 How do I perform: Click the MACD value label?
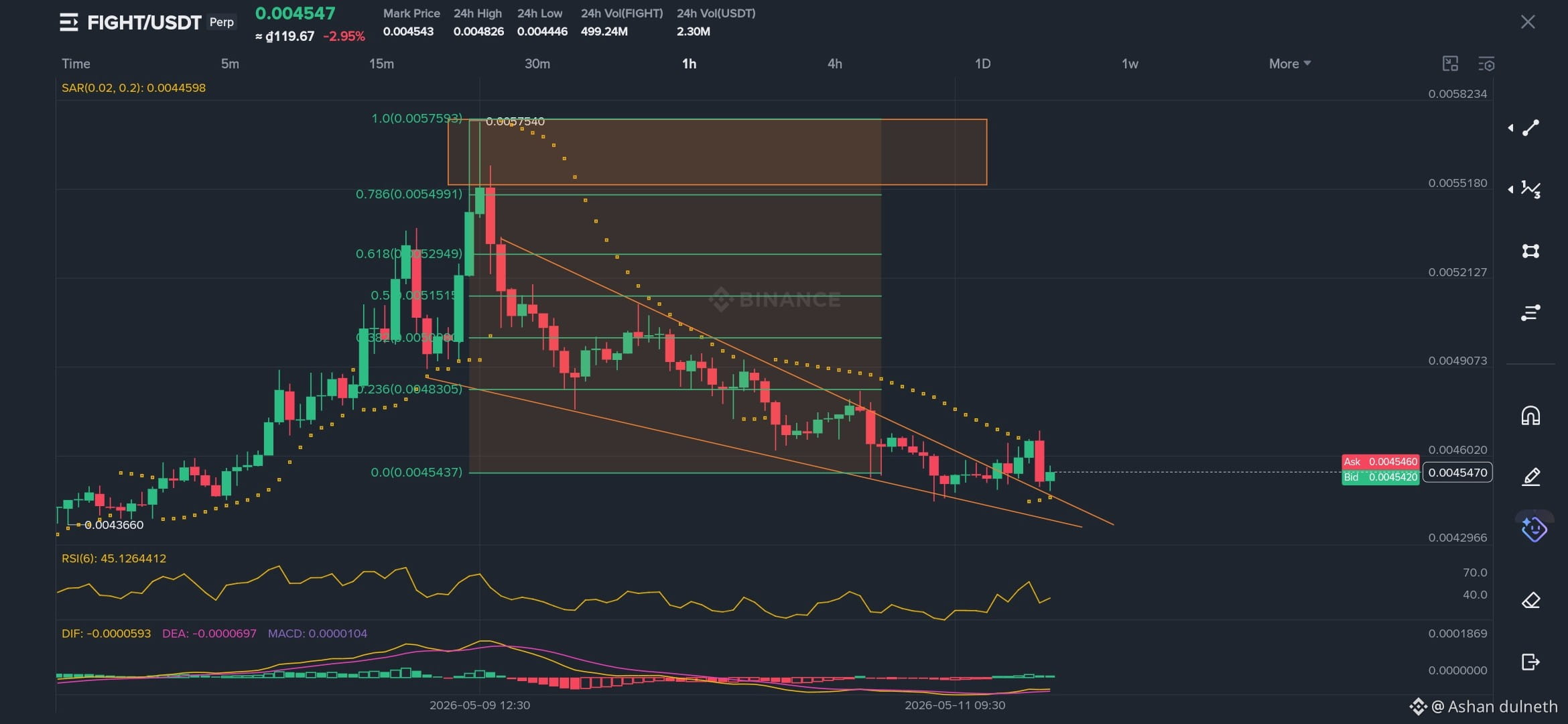tap(318, 633)
